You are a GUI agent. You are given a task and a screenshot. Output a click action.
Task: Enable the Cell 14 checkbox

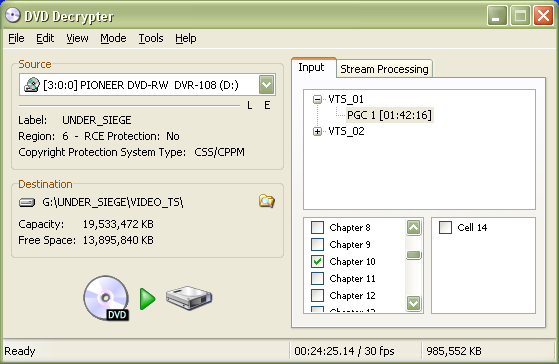click(445, 227)
